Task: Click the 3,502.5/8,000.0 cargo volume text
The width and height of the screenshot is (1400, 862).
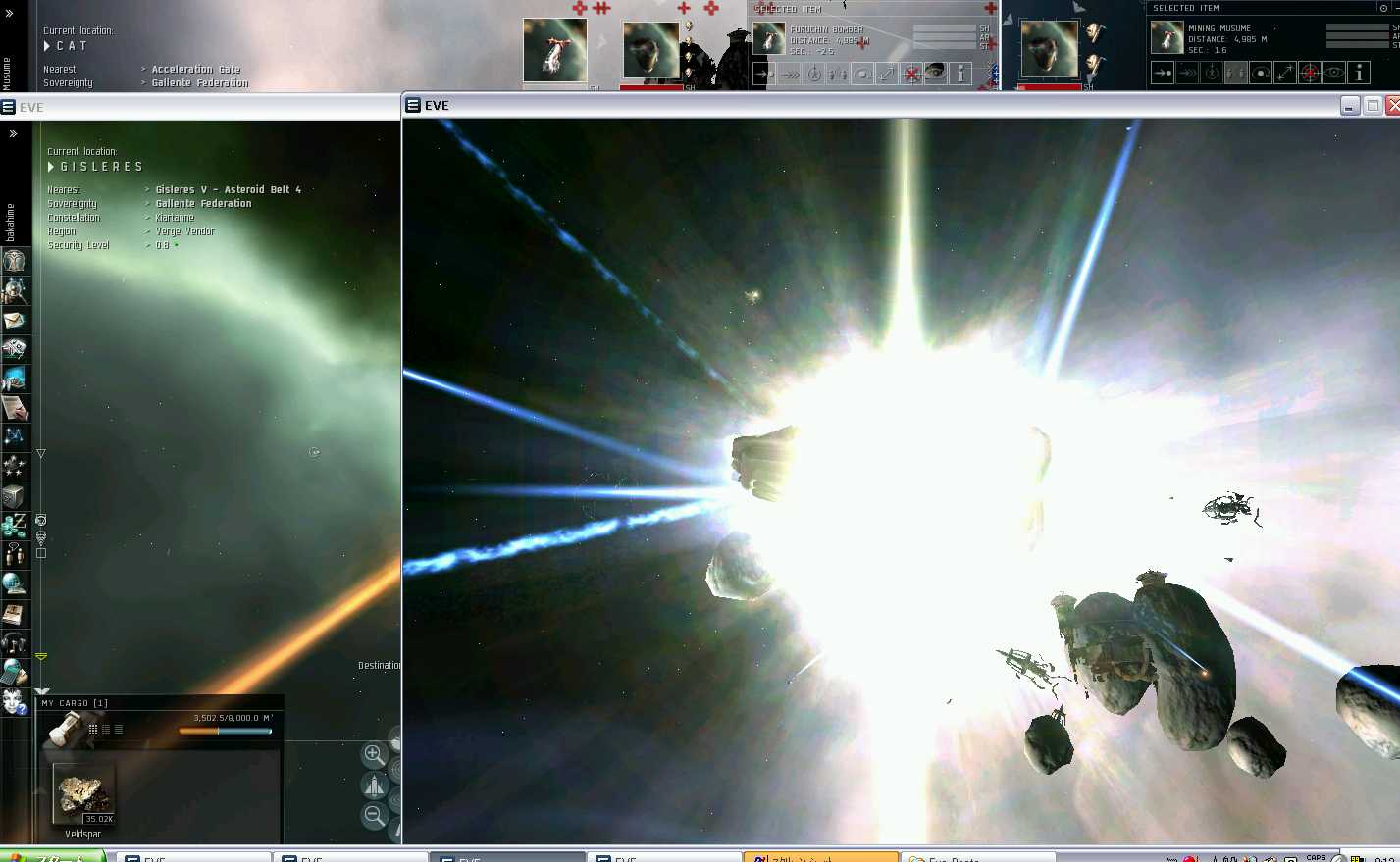Action: [x=233, y=718]
